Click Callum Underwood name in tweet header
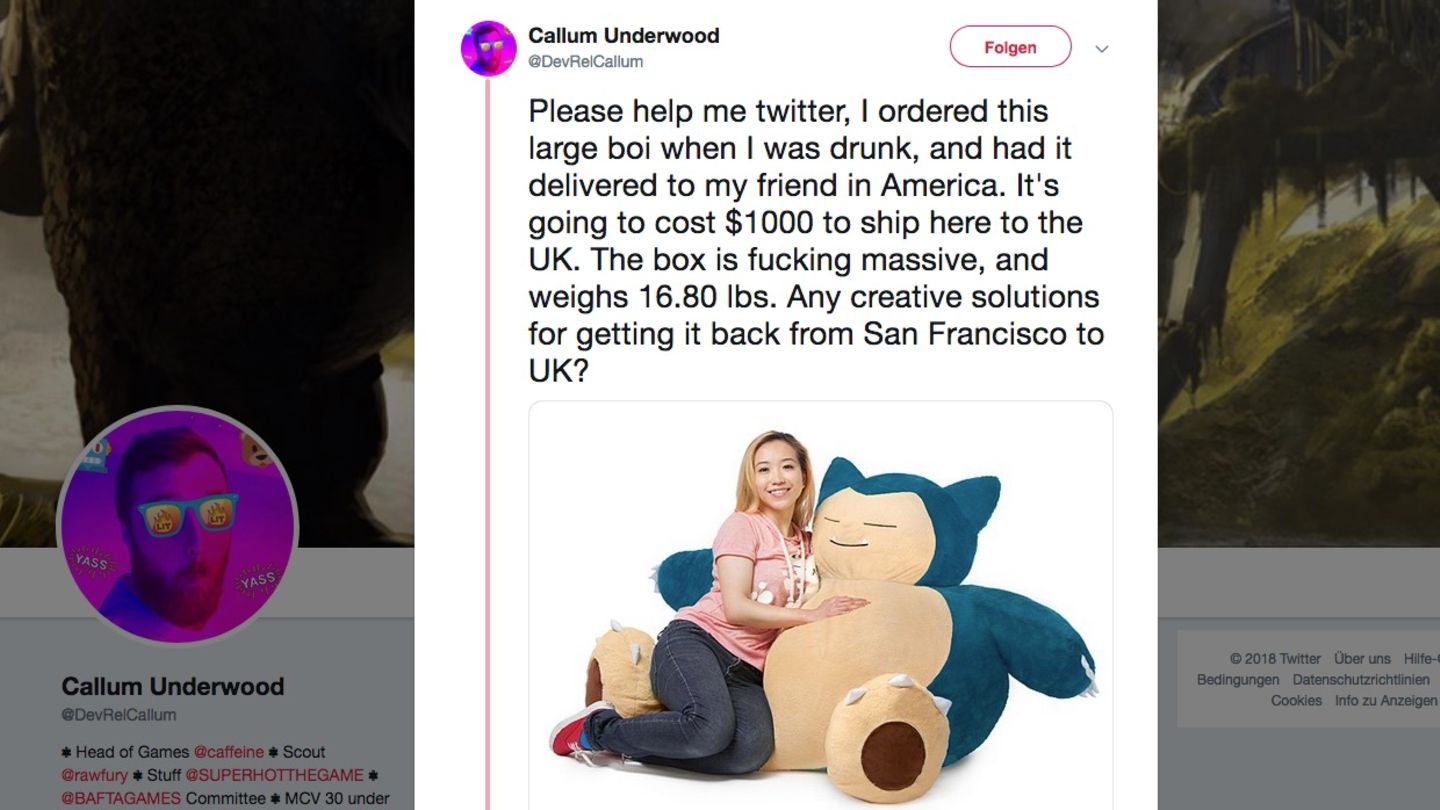 click(x=623, y=35)
